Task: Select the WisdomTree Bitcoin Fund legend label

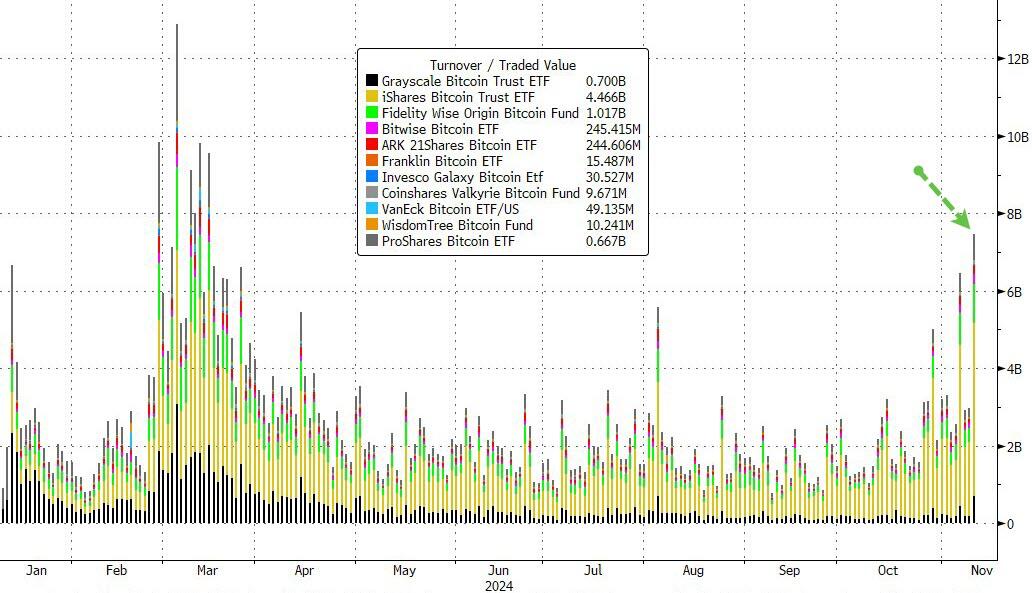Action: click(x=457, y=225)
